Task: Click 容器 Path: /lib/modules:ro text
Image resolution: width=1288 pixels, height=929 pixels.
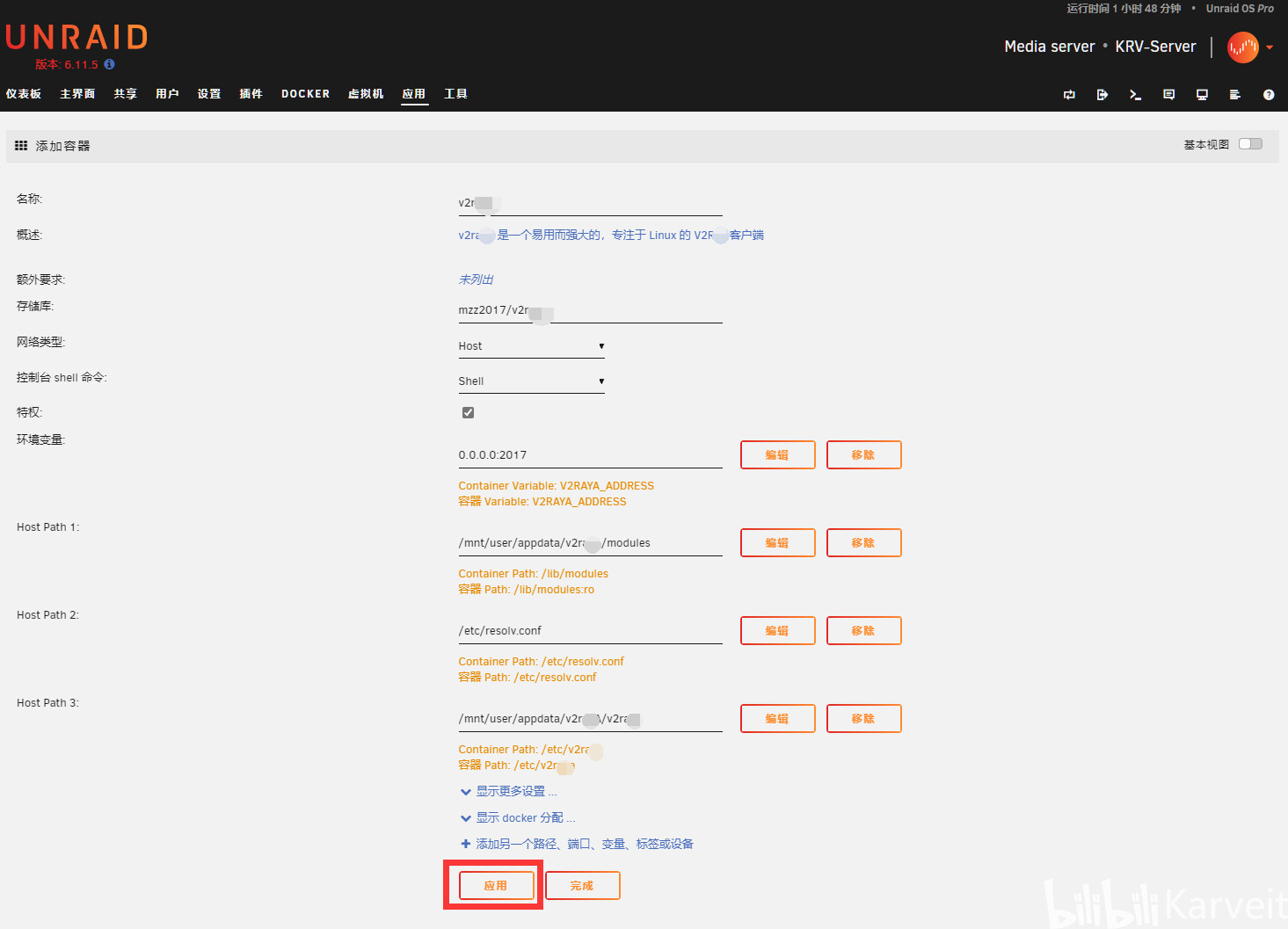Action: coord(526,590)
